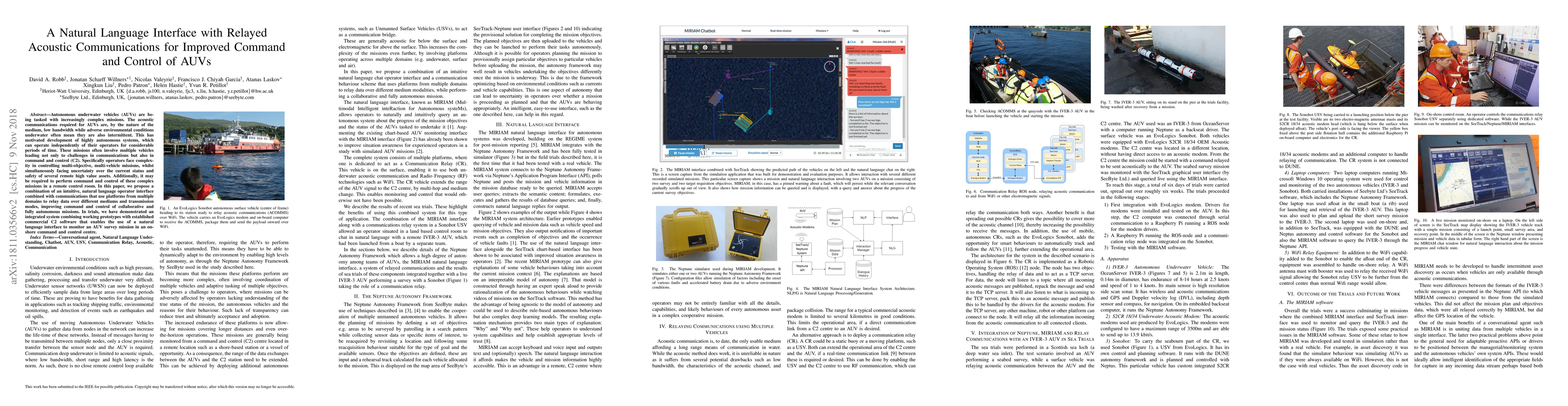
Task: Switch to the Chat tab
Action: click(852, 42)
